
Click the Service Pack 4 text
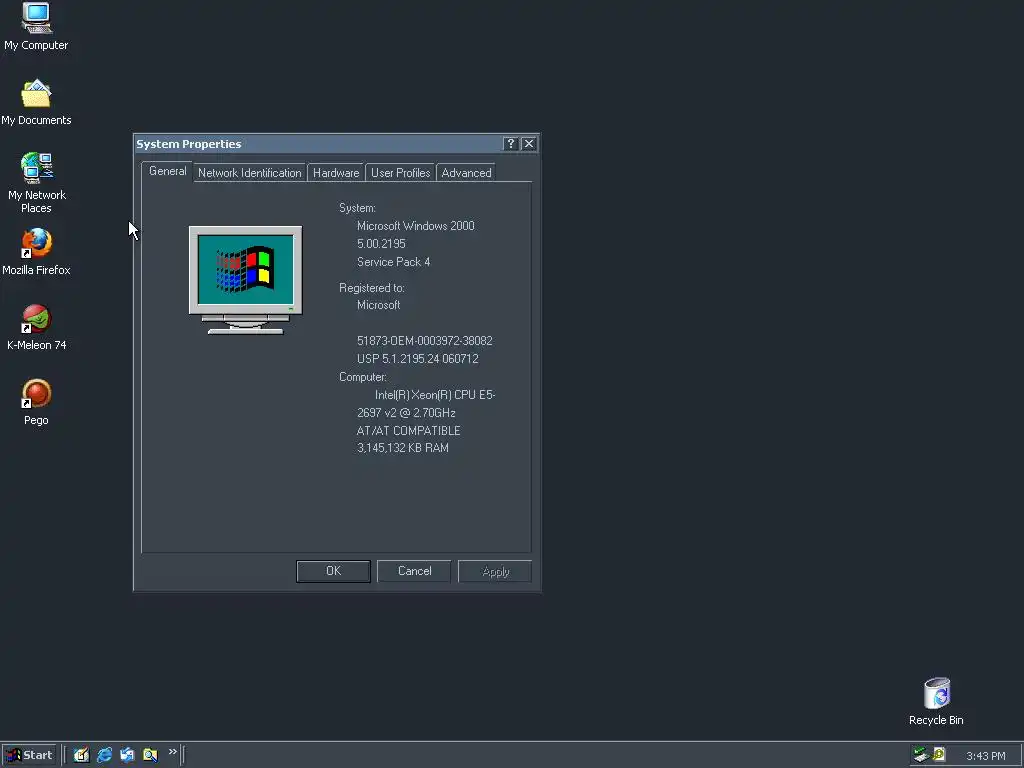393,262
